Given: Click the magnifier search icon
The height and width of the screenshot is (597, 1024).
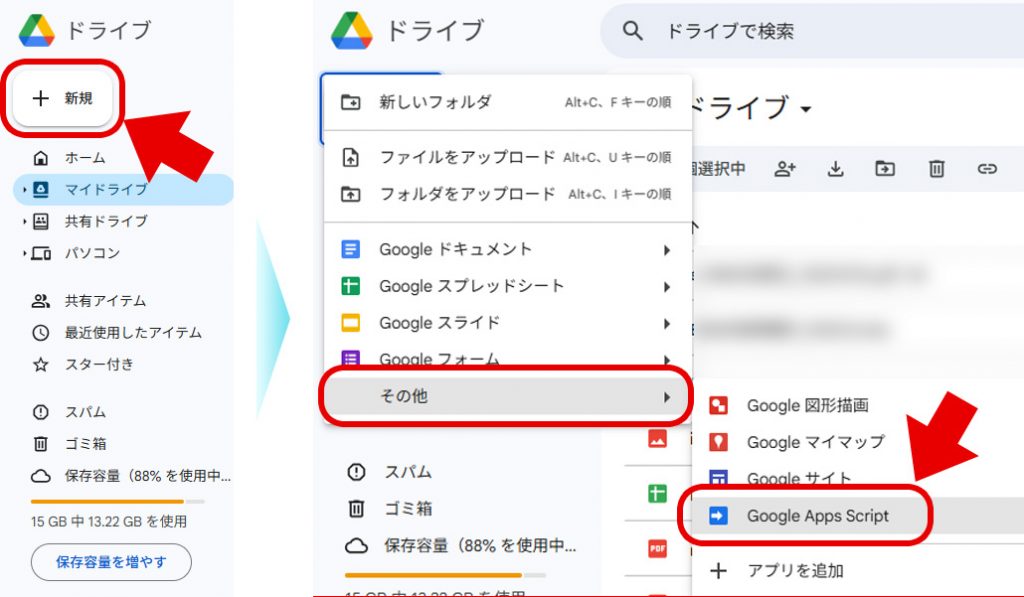Looking at the screenshot, I should point(632,30).
